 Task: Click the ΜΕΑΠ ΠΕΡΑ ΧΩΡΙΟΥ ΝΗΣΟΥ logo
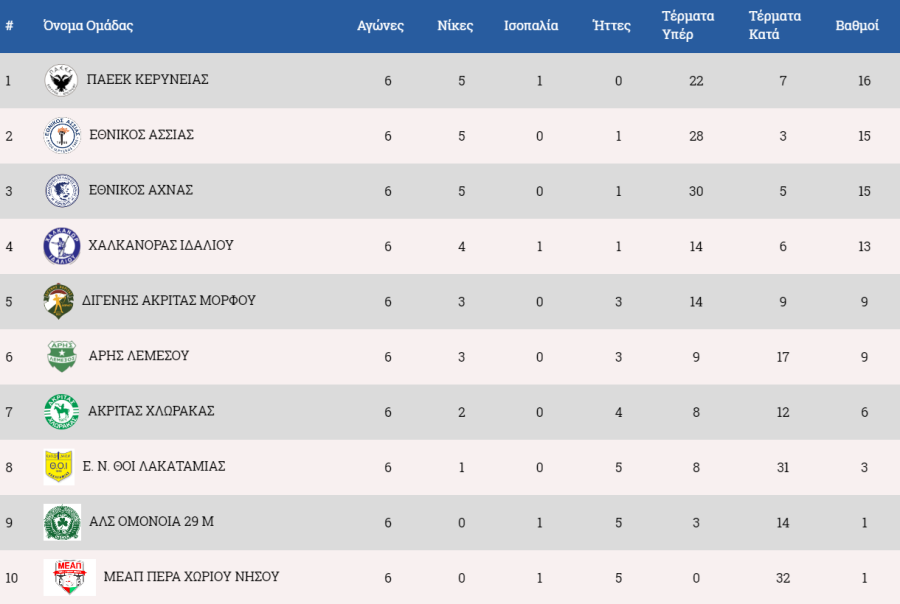pos(69,577)
